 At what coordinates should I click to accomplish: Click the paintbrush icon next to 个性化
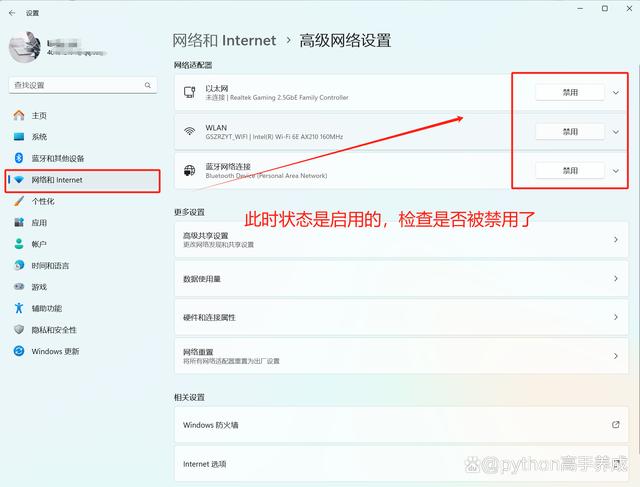pos(19,201)
